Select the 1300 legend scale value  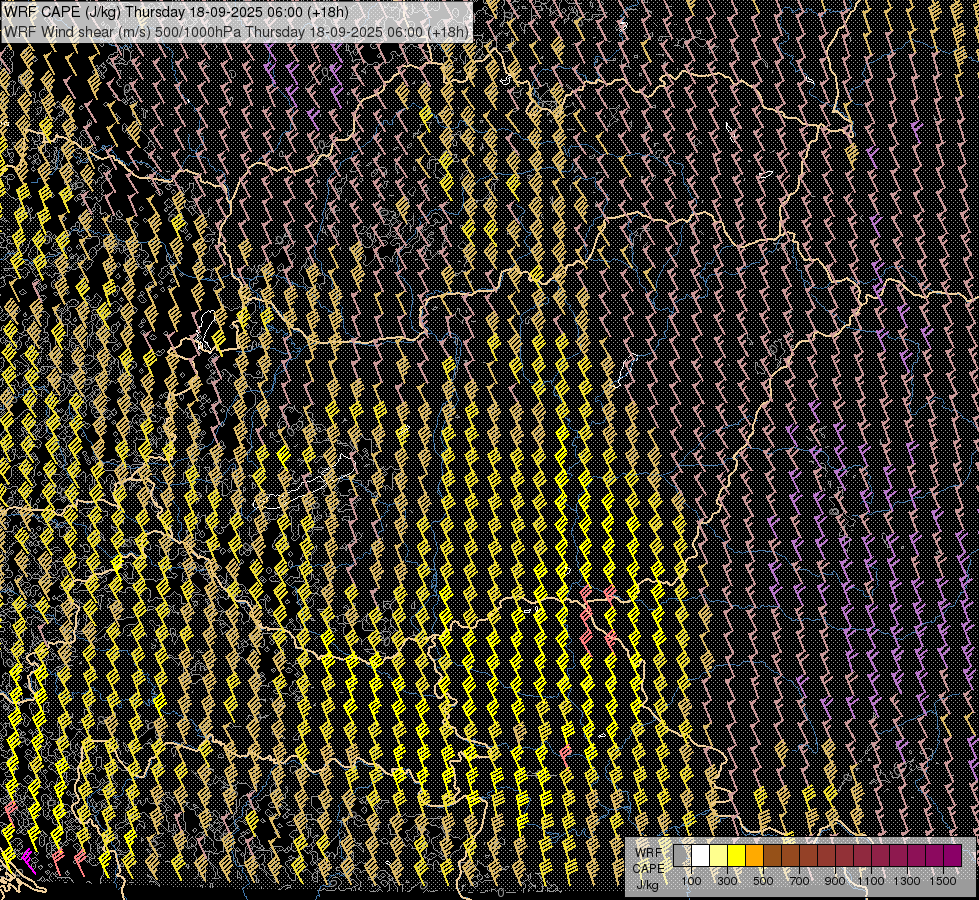tap(907, 881)
